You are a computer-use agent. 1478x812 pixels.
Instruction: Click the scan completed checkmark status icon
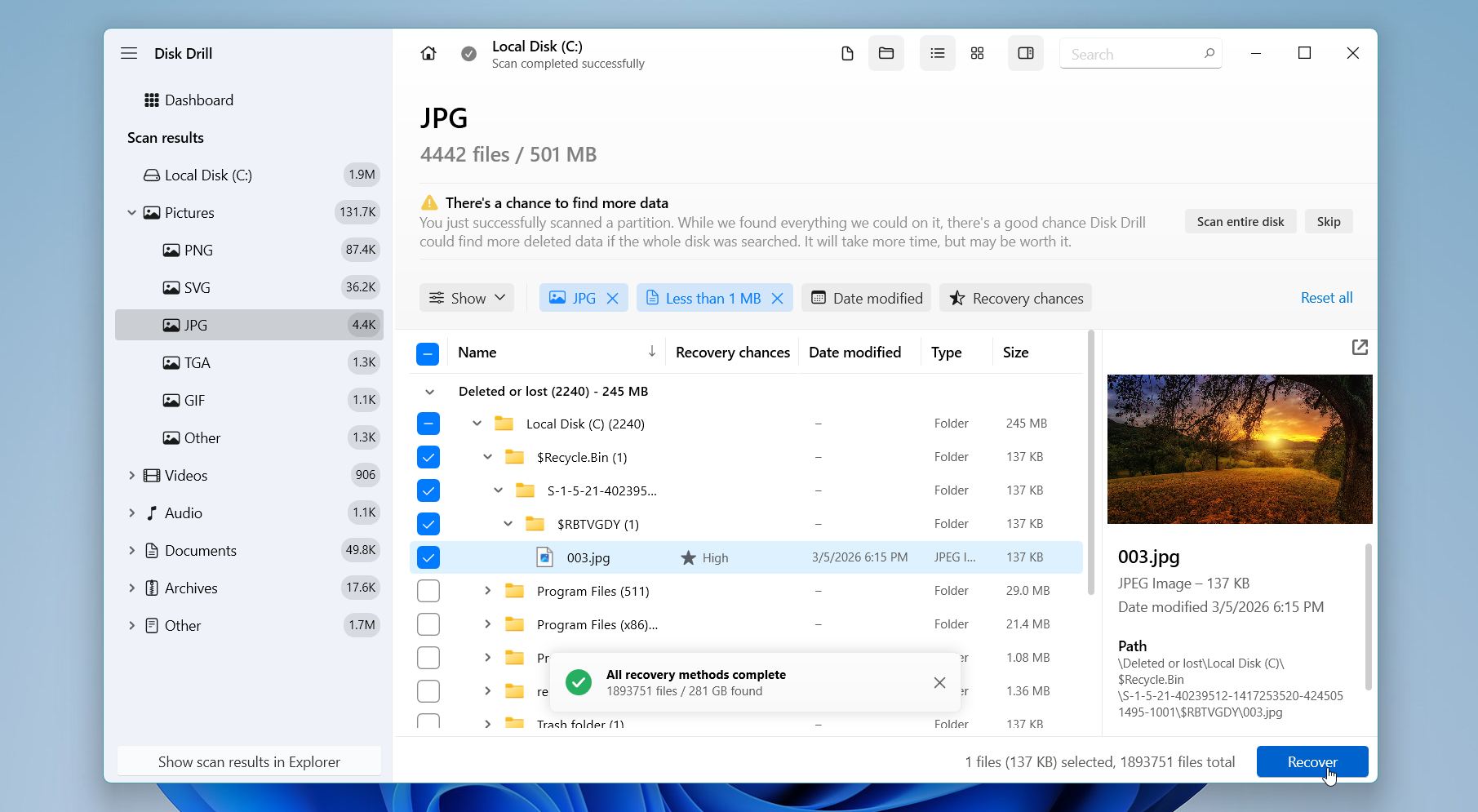point(468,54)
